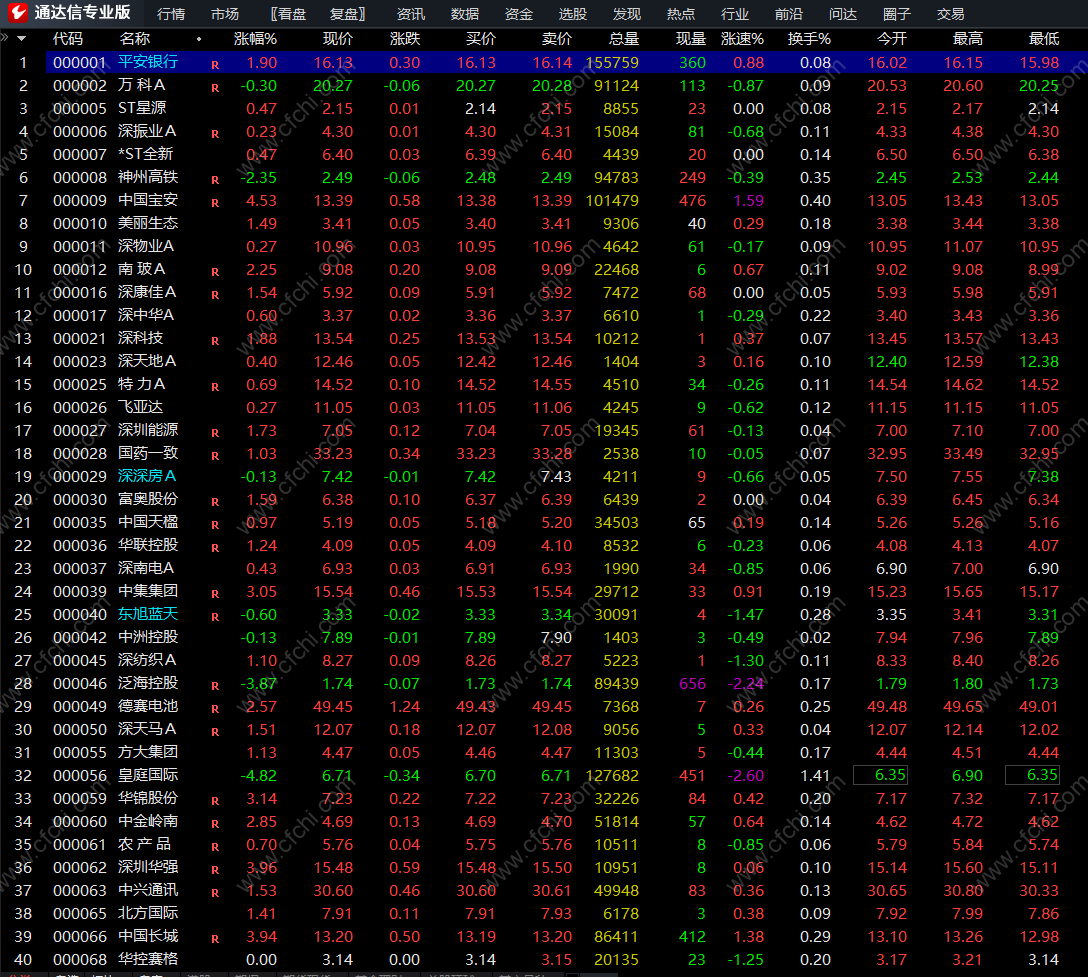1088x977 pixels.
Task: Open the 资讯 menu
Action: [x=411, y=14]
